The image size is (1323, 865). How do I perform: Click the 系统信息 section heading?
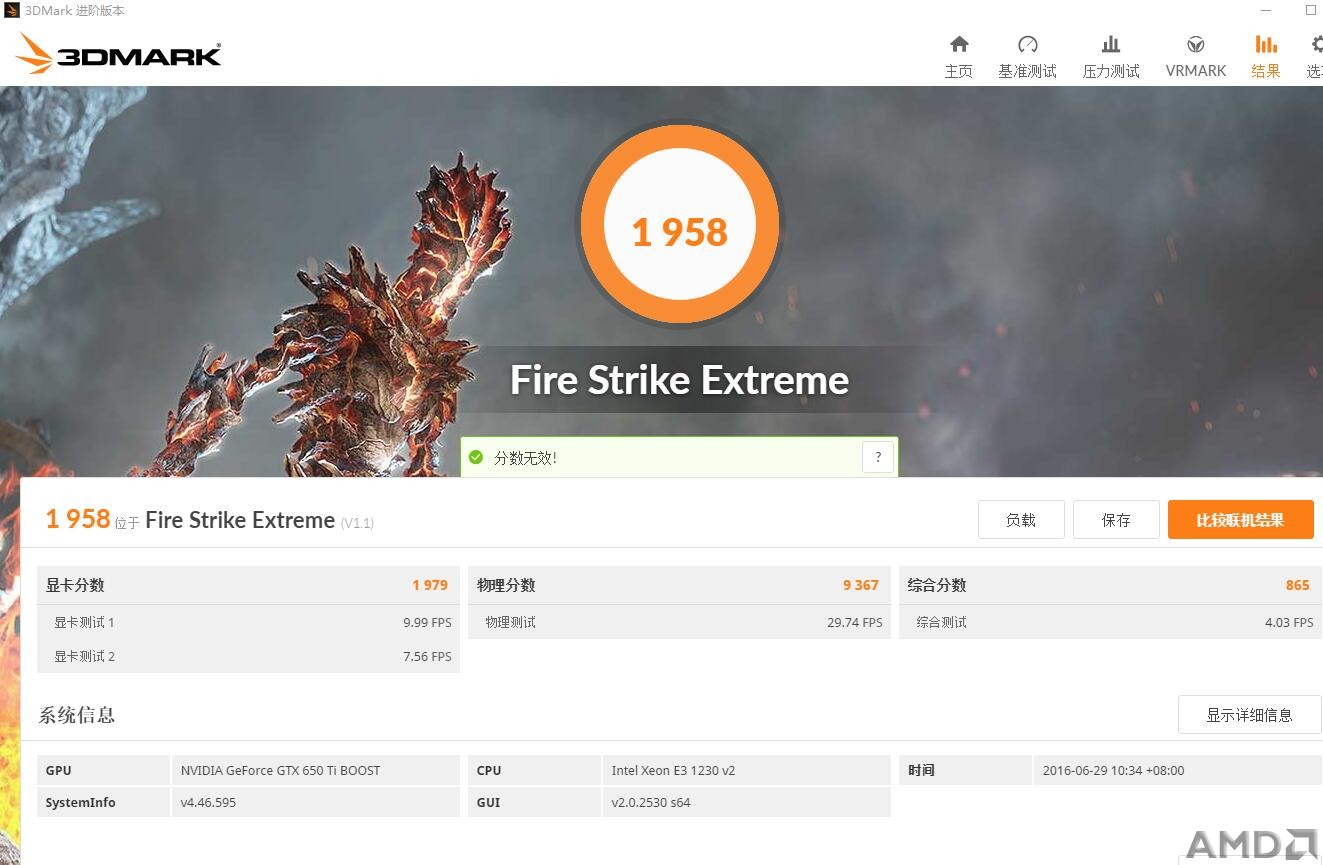tap(77, 715)
